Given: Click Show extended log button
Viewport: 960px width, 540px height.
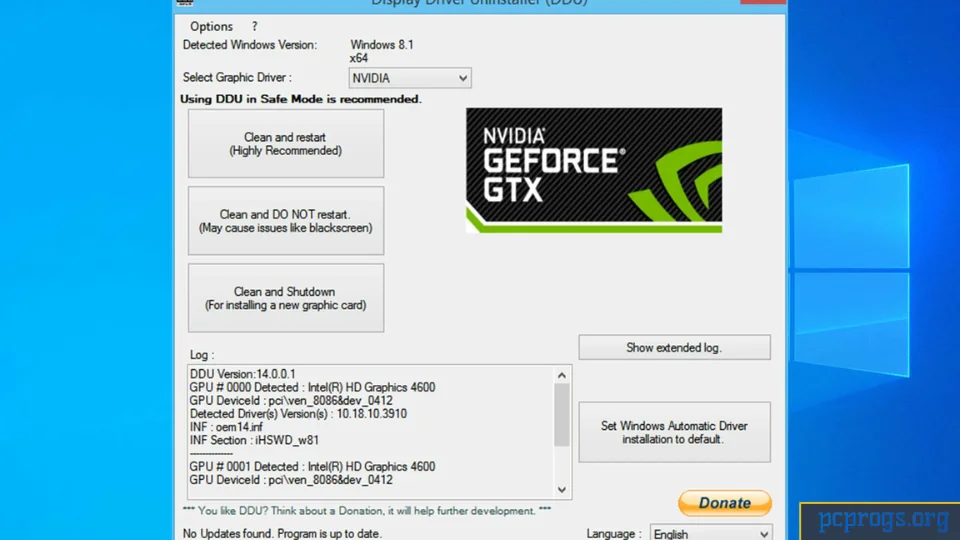Looking at the screenshot, I should coord(674,347).
